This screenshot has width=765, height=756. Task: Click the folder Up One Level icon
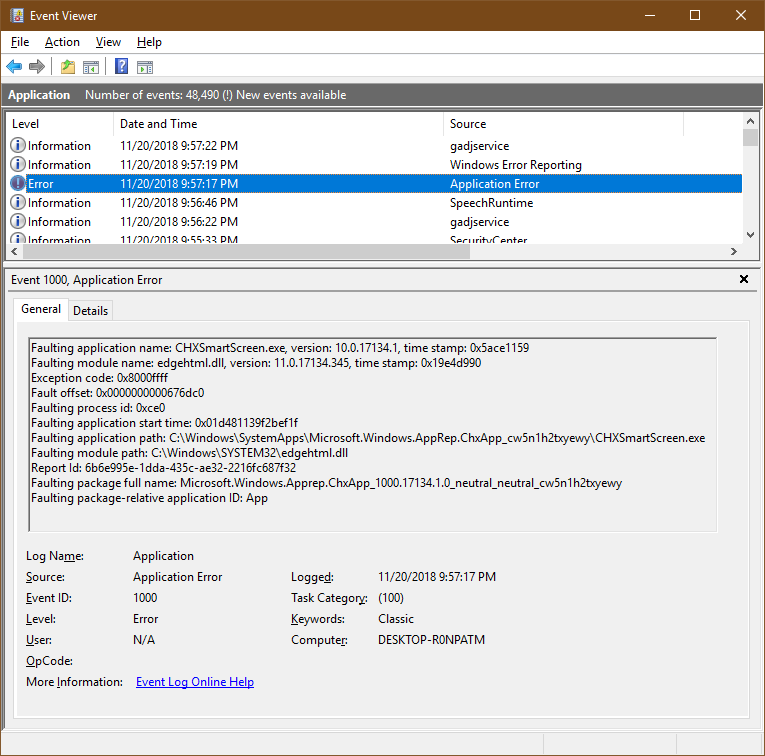(68, 66)
